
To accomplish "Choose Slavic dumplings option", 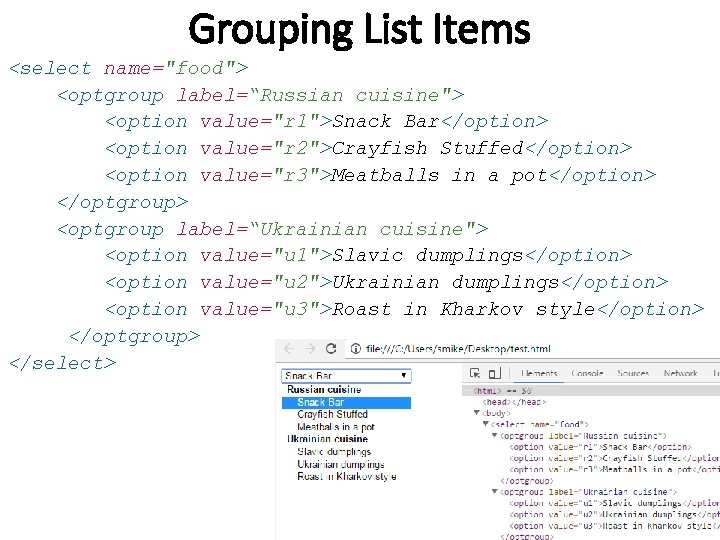I will 334,452.
